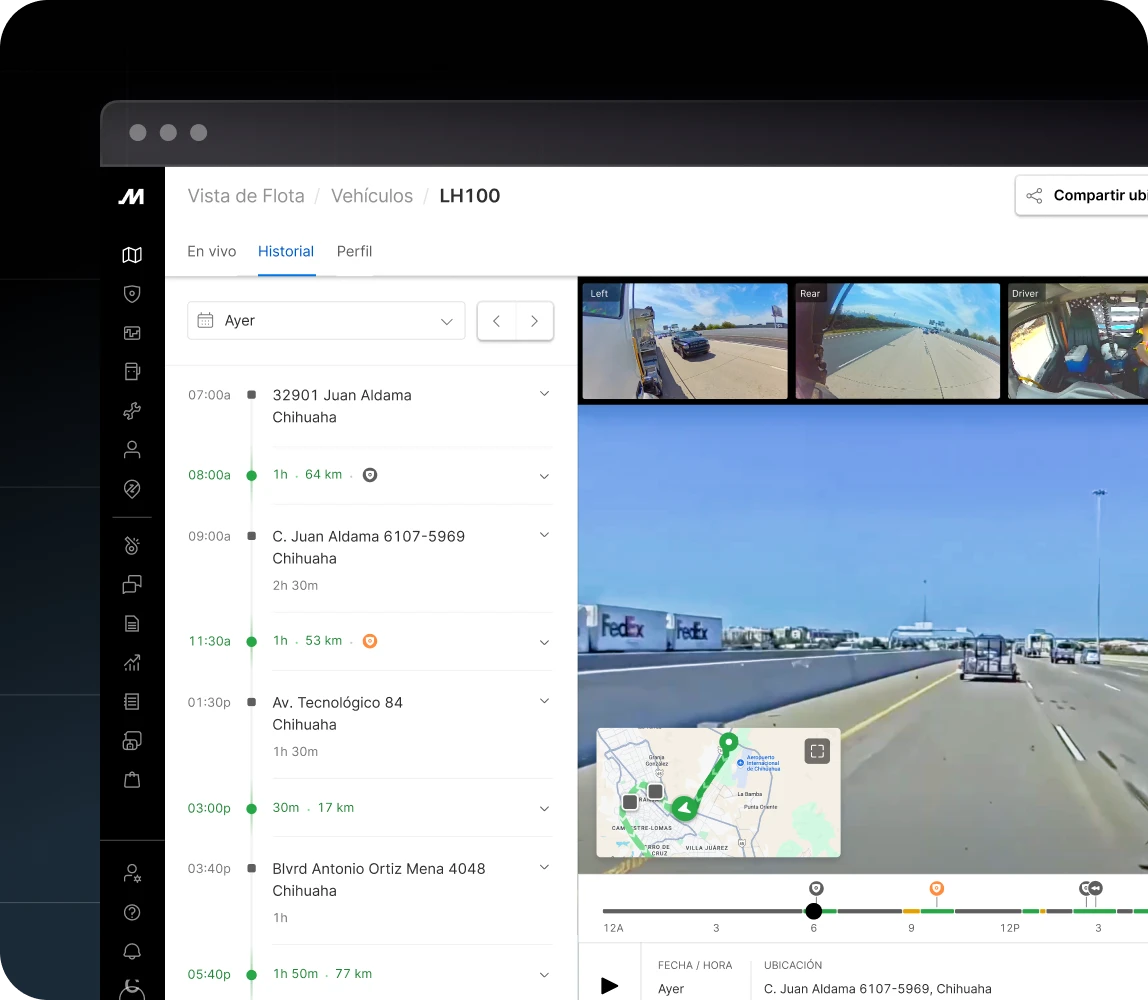
Task: Click the Motive logo in sidebar
Action: point(132,197)
